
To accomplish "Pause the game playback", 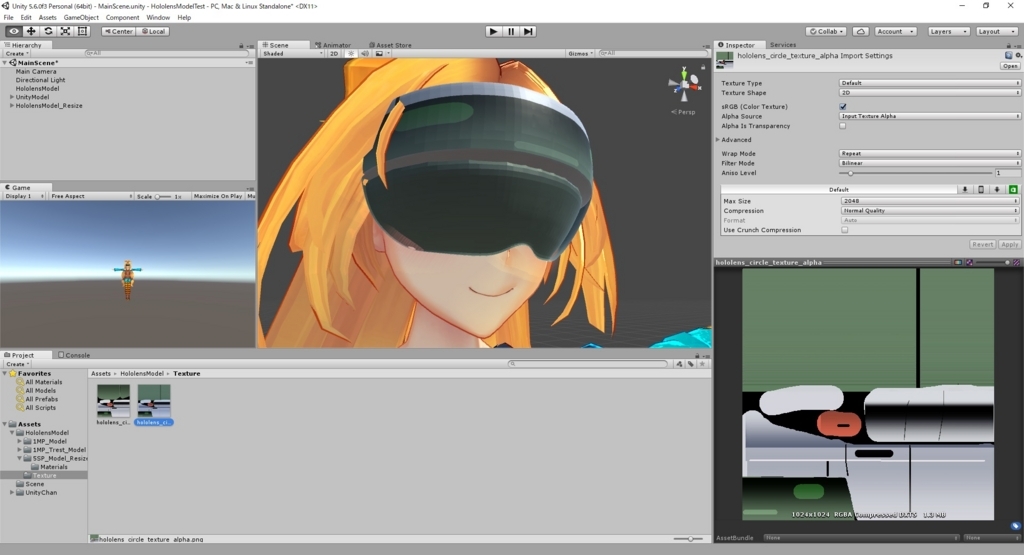I will click(511, 31).
